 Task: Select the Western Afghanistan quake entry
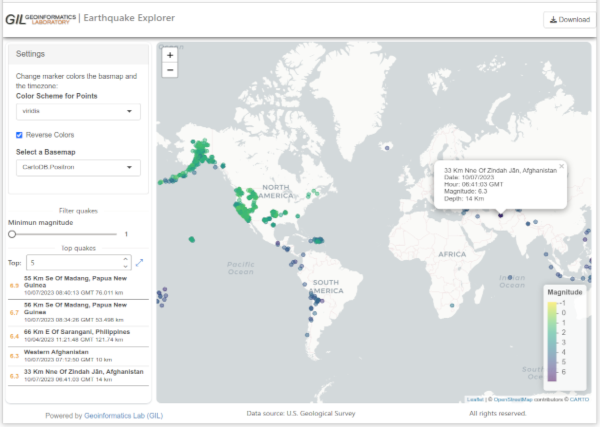[x=78, y=355]
